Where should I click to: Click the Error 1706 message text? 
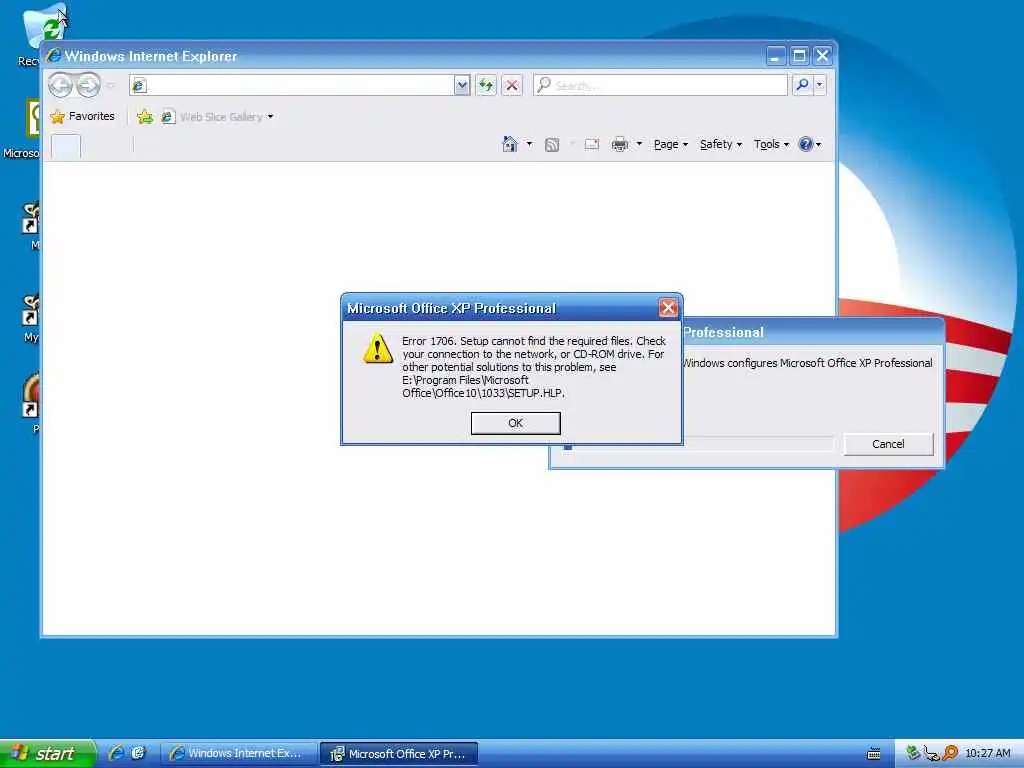click(x=534, y=367)
